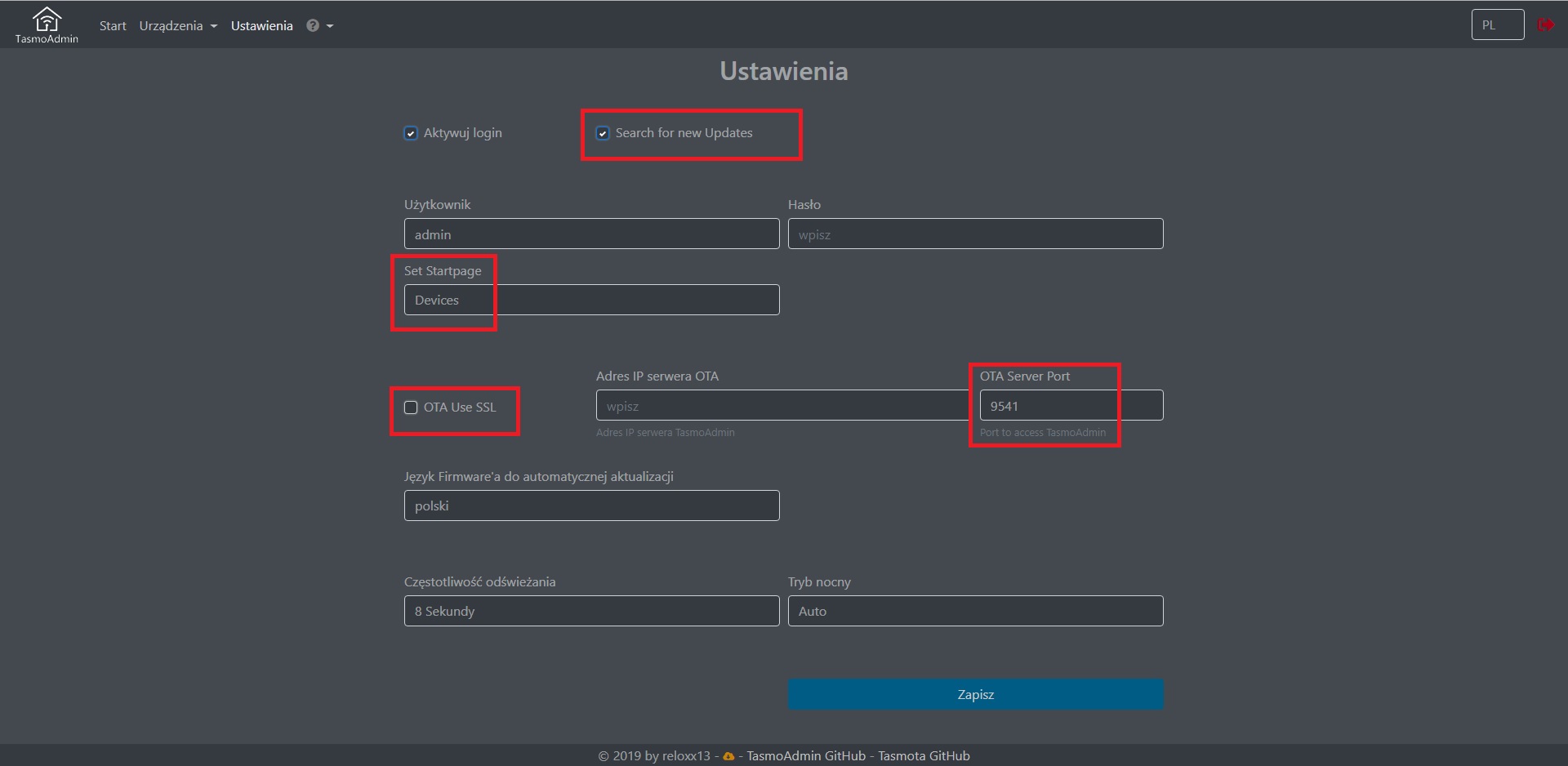Open the TasmoAdmin GitHub link
This screenshot has width=1568, height=766.
pos(806,756)
